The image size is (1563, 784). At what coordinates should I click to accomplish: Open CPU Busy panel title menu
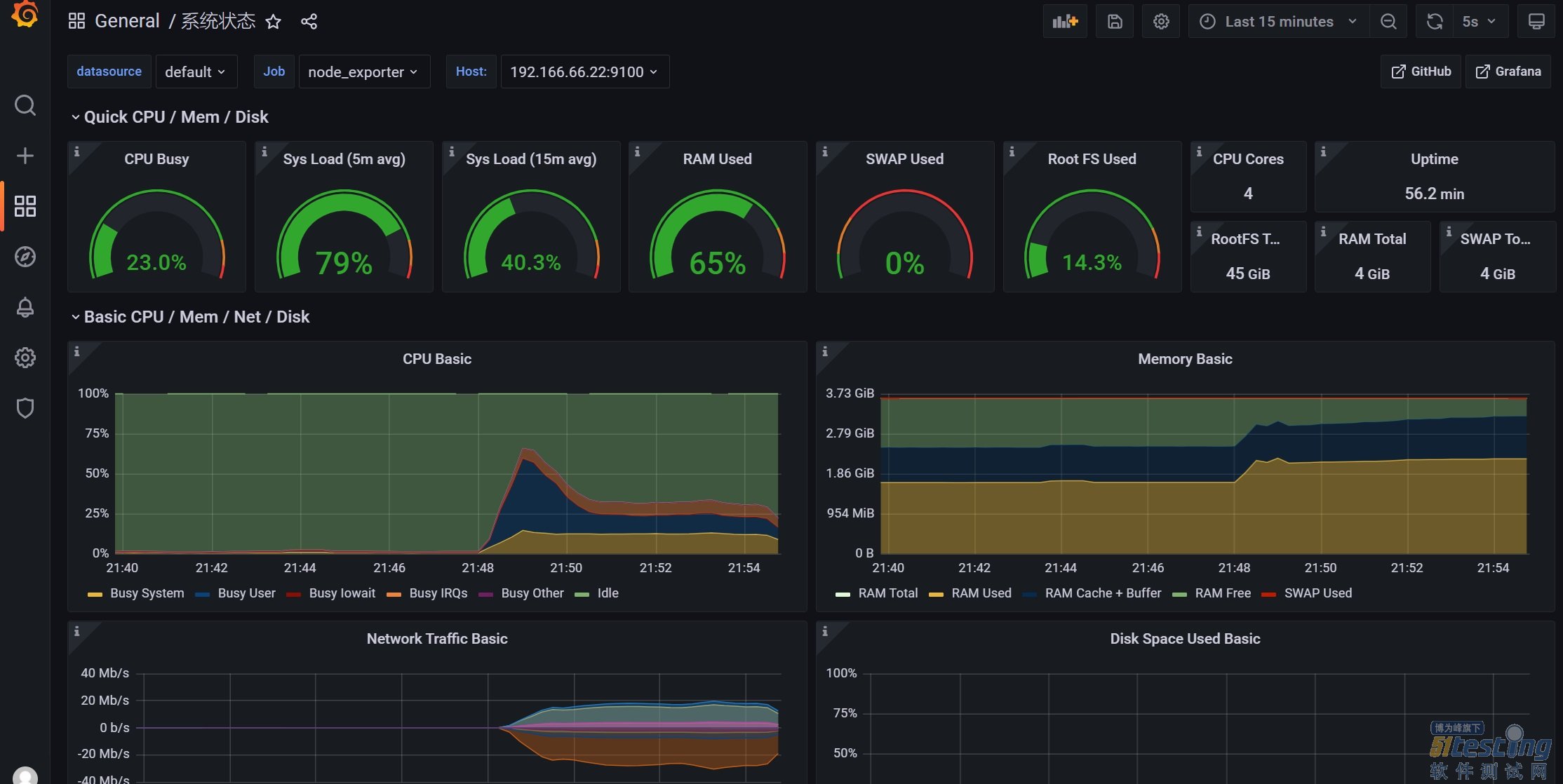coord(156,159)
